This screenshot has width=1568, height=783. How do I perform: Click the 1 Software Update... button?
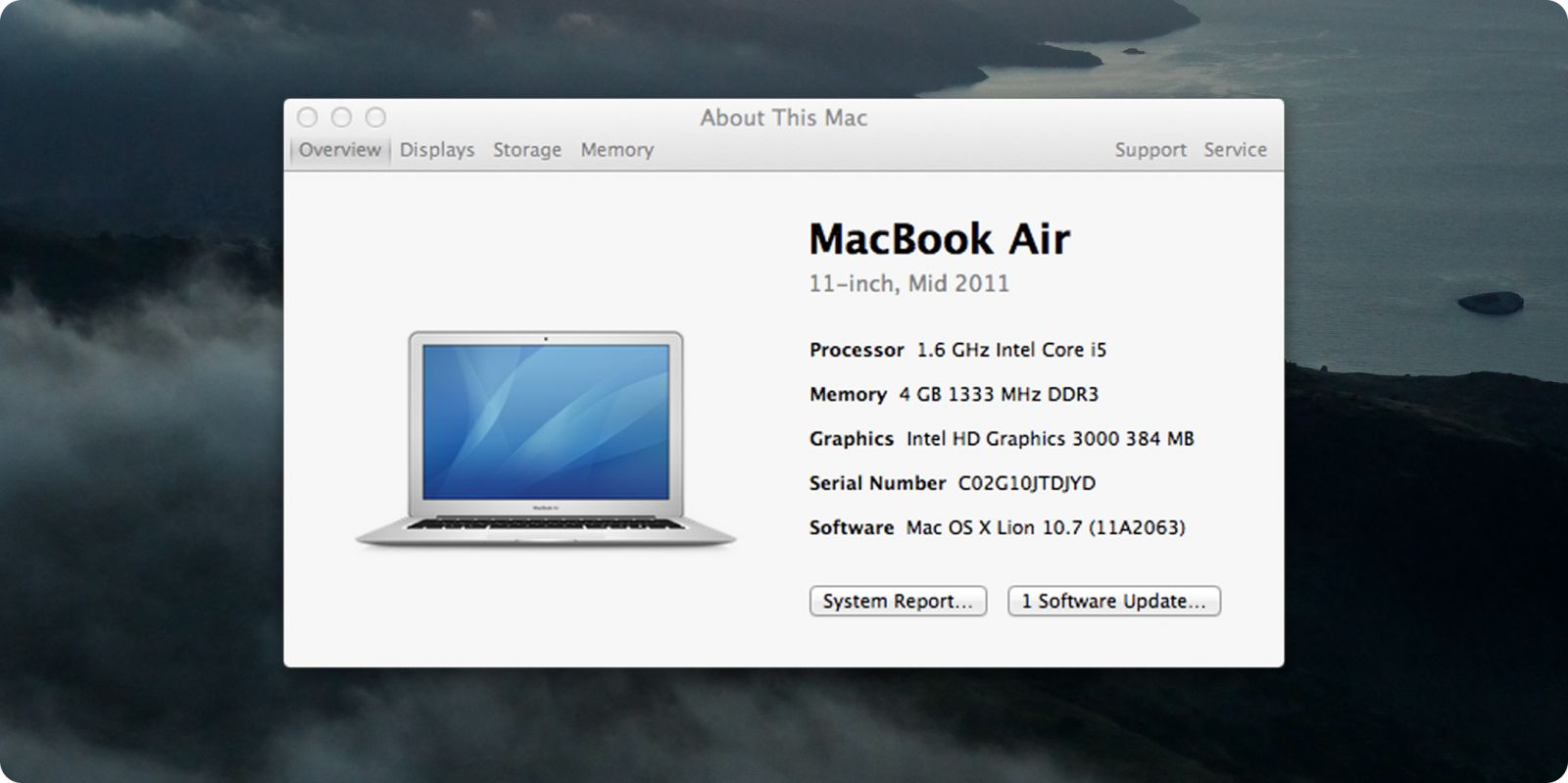pos(1113,601)
